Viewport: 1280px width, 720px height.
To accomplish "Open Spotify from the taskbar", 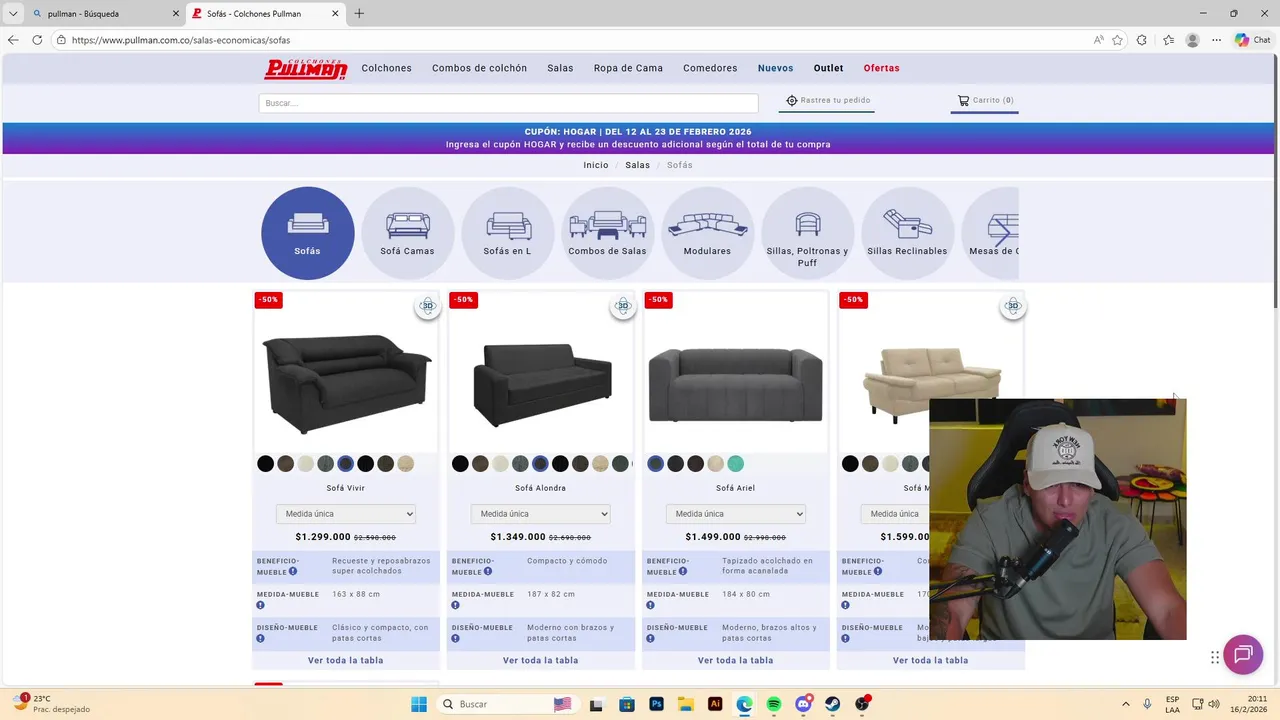I will point(774,704).
